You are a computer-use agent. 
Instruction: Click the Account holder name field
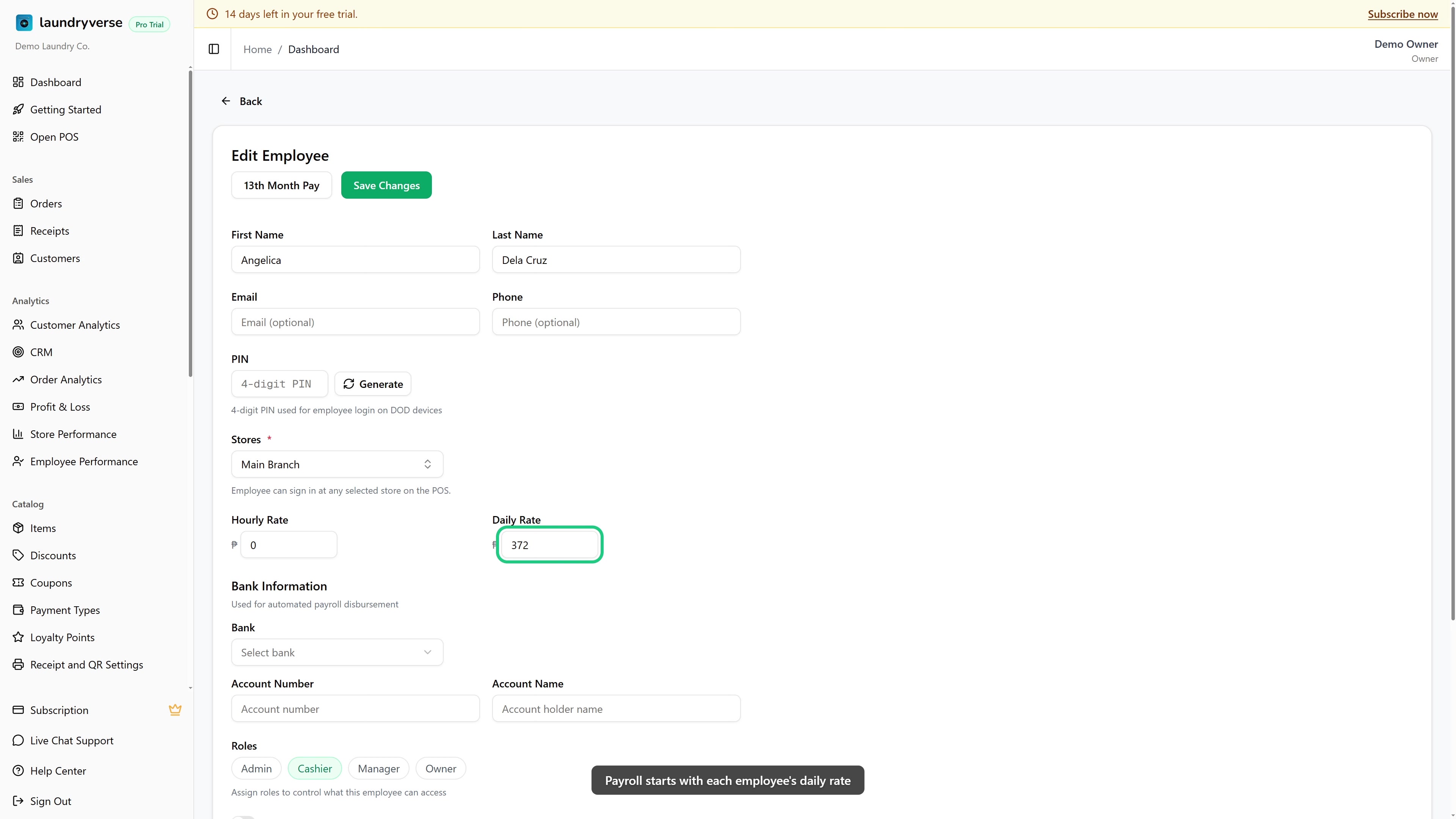[x=616, y=708]
